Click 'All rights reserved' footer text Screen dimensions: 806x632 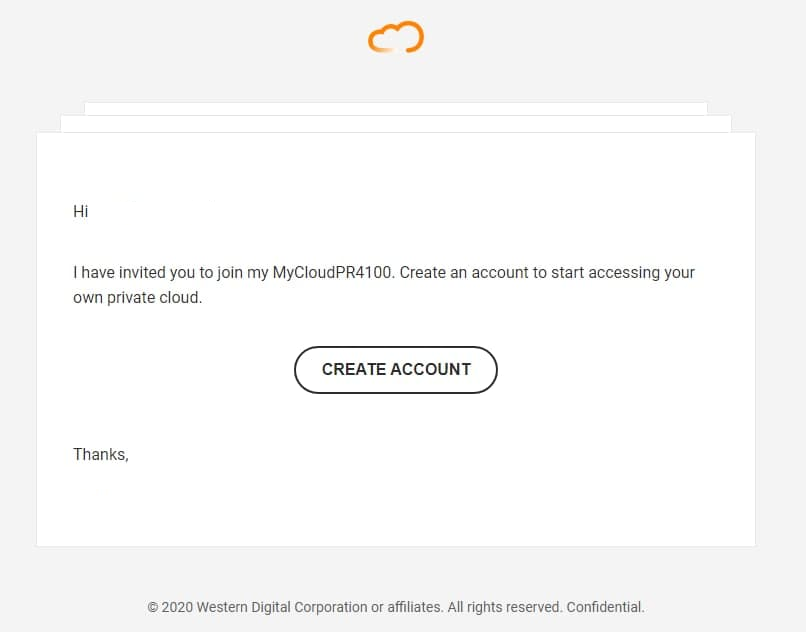tap(504, 607)
